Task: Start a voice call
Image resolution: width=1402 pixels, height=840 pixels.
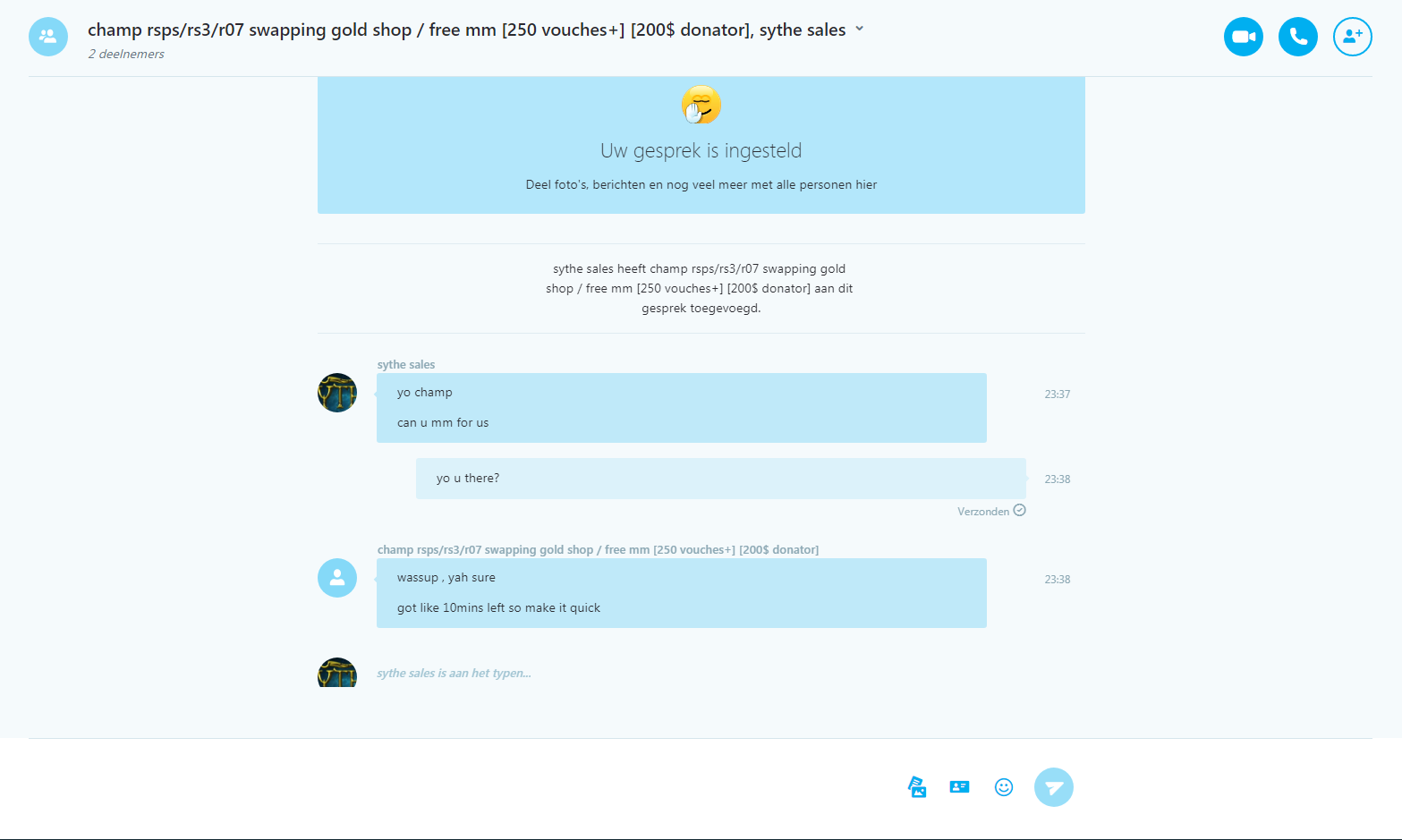Action: click(x=1297, y=37)
